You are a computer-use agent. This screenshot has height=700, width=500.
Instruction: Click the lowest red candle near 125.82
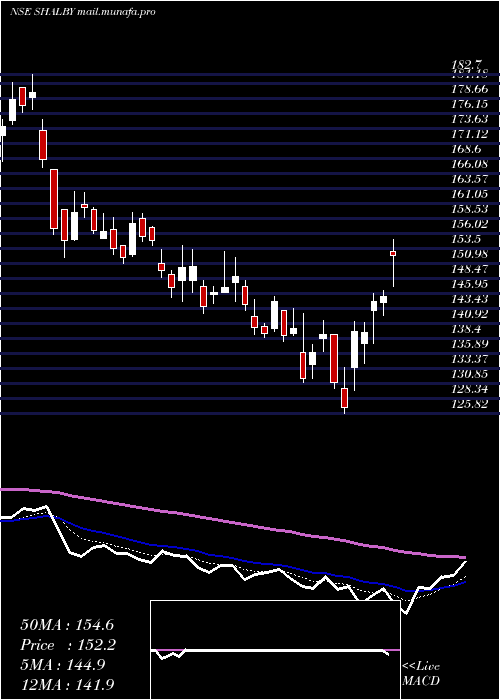[x=344, y=398]
